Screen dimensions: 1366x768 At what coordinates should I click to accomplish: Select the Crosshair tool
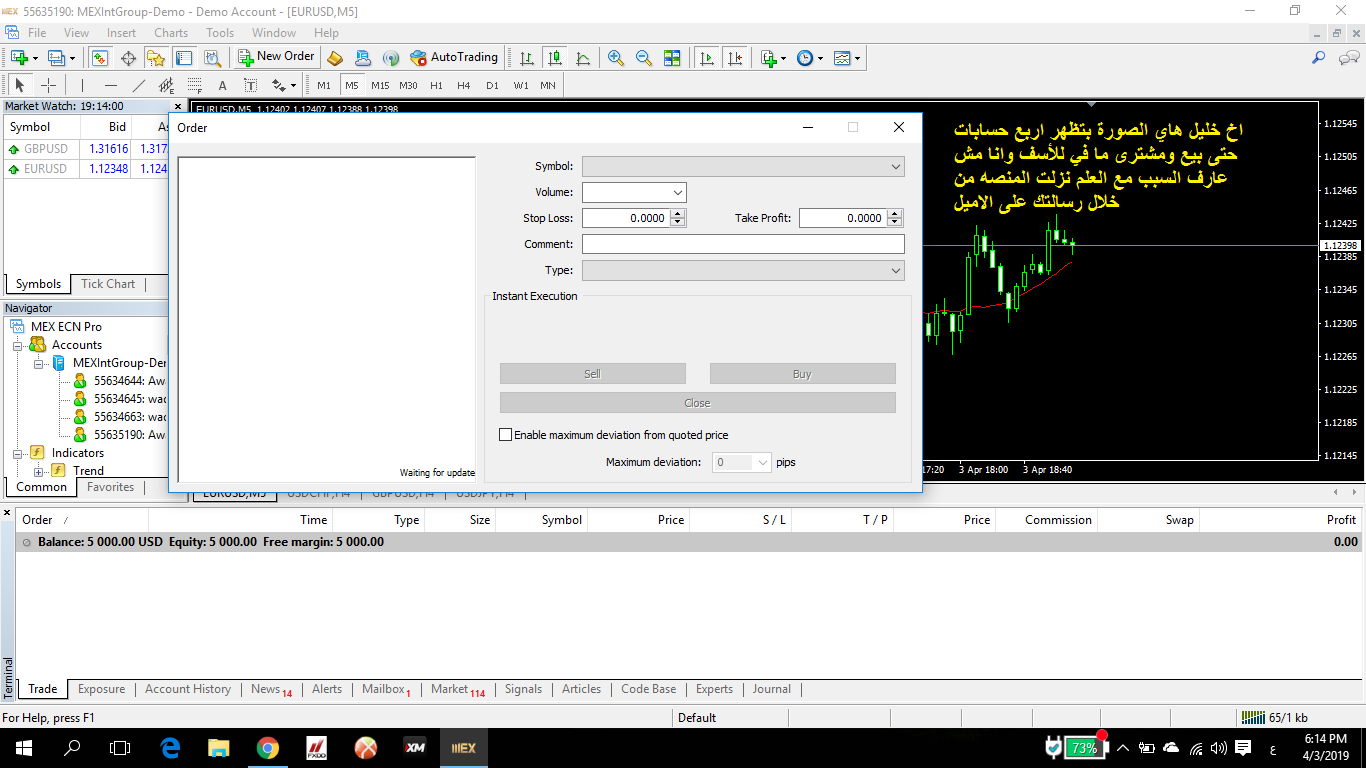pyautogui.click(x=48, y=85)
